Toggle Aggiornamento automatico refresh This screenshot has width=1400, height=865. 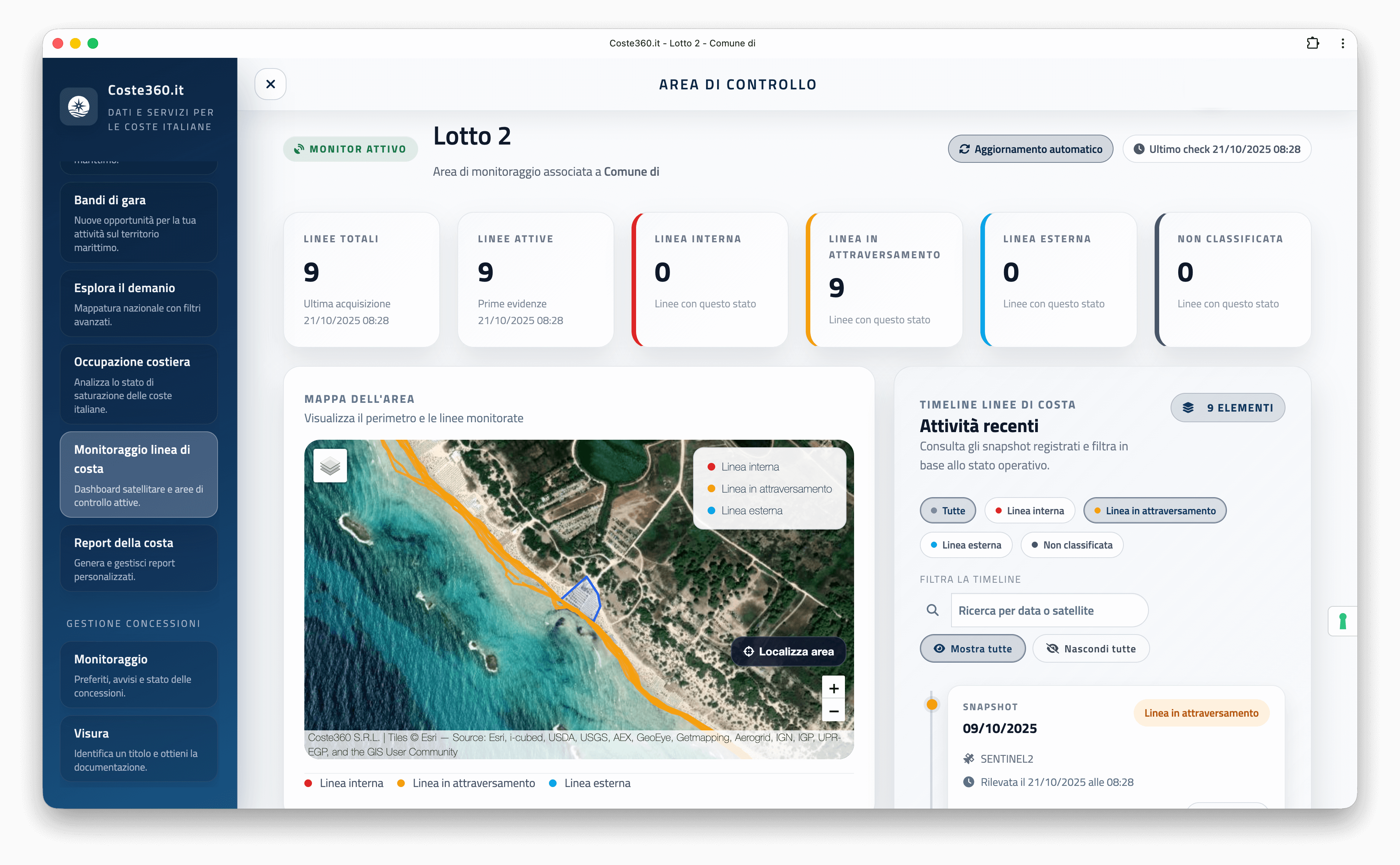(x=1030, y=149)
